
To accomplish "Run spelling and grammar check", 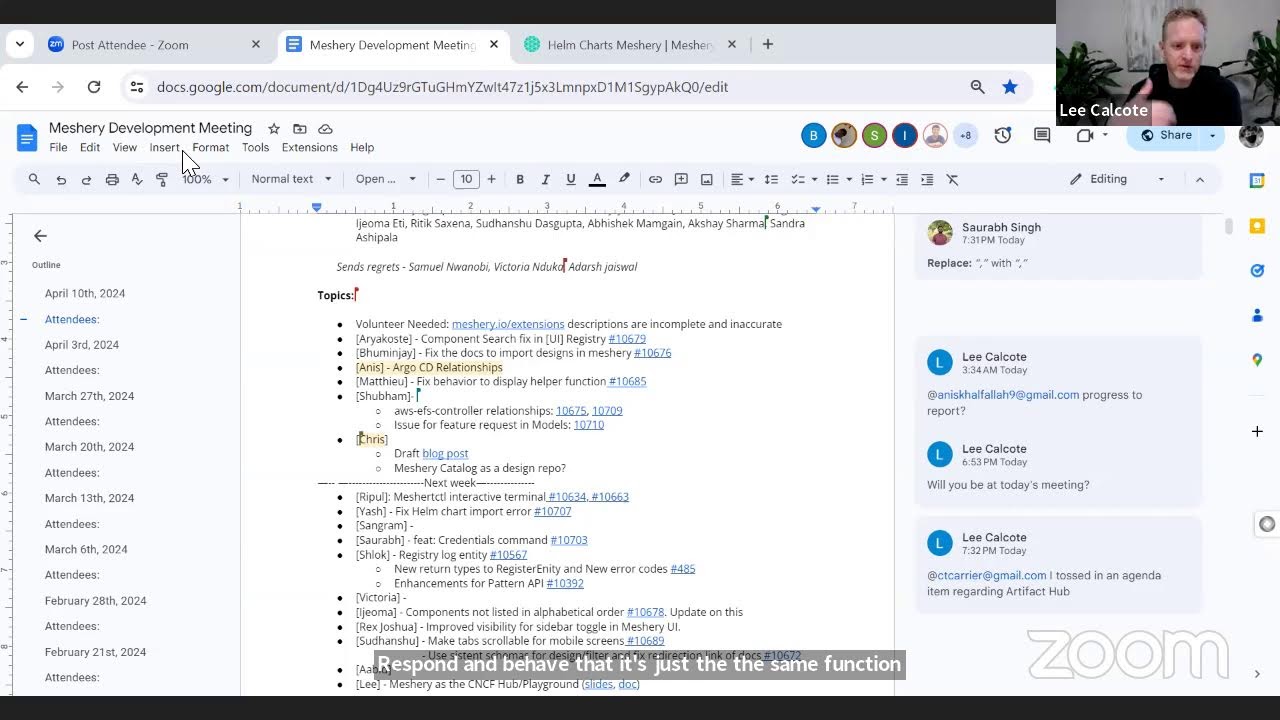I will pos(137,179).
